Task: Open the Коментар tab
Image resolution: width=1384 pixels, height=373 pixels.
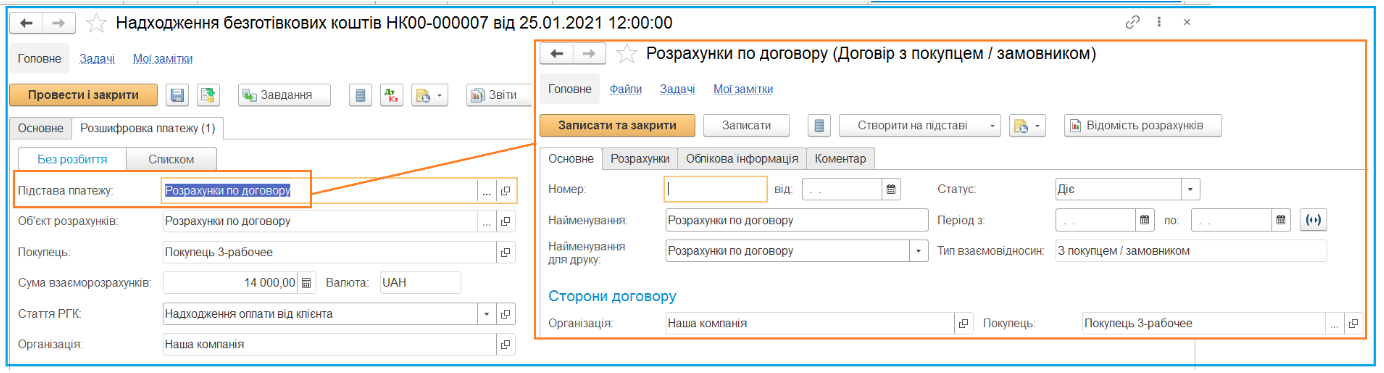Action: point(841,158)
